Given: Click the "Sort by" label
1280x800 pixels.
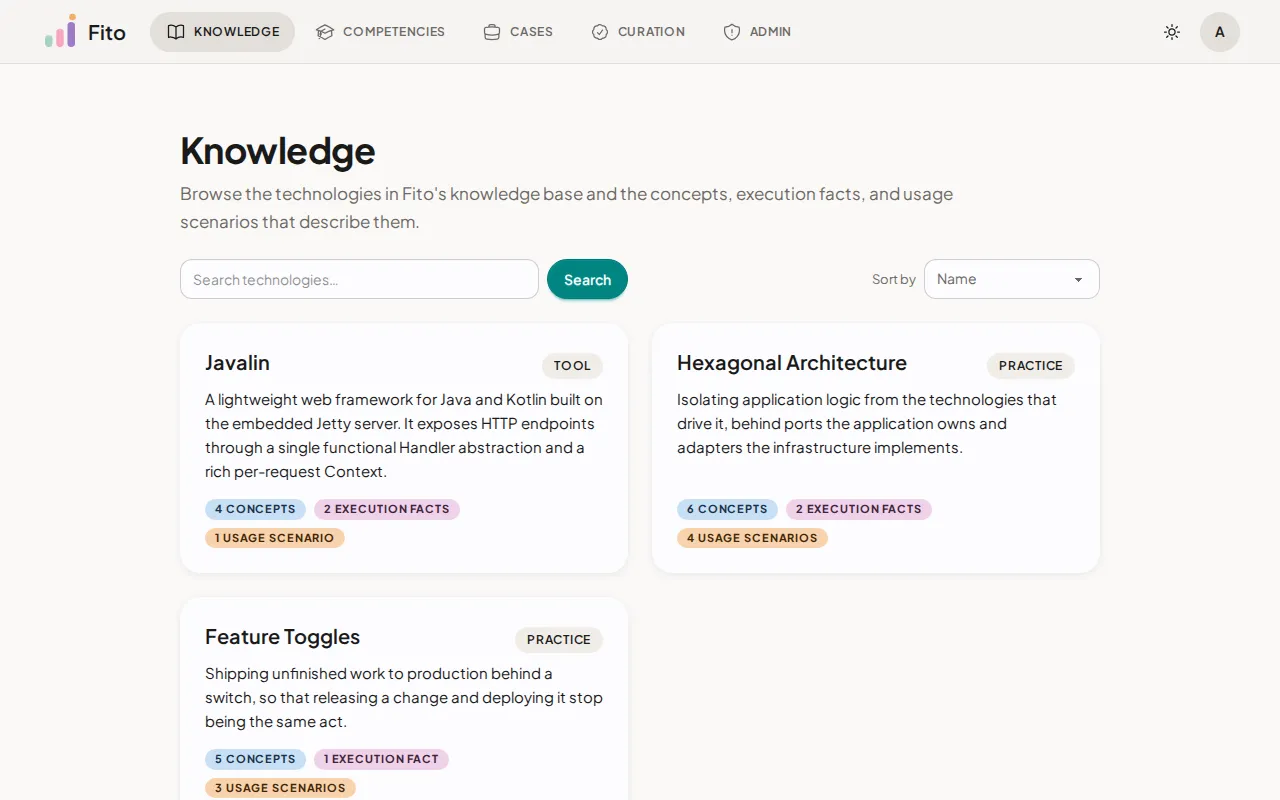Looking at the screenshot, I should (x=893, y=280).
